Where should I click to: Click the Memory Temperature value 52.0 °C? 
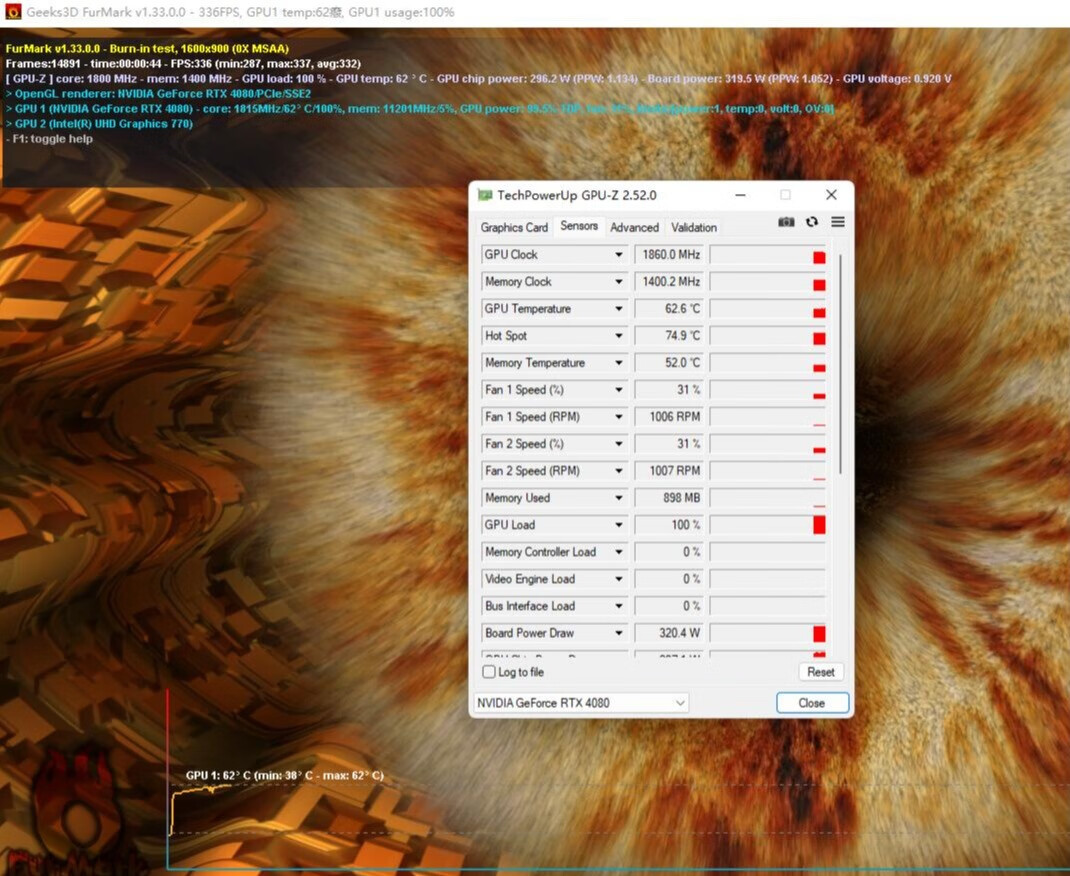pos(669,363)
